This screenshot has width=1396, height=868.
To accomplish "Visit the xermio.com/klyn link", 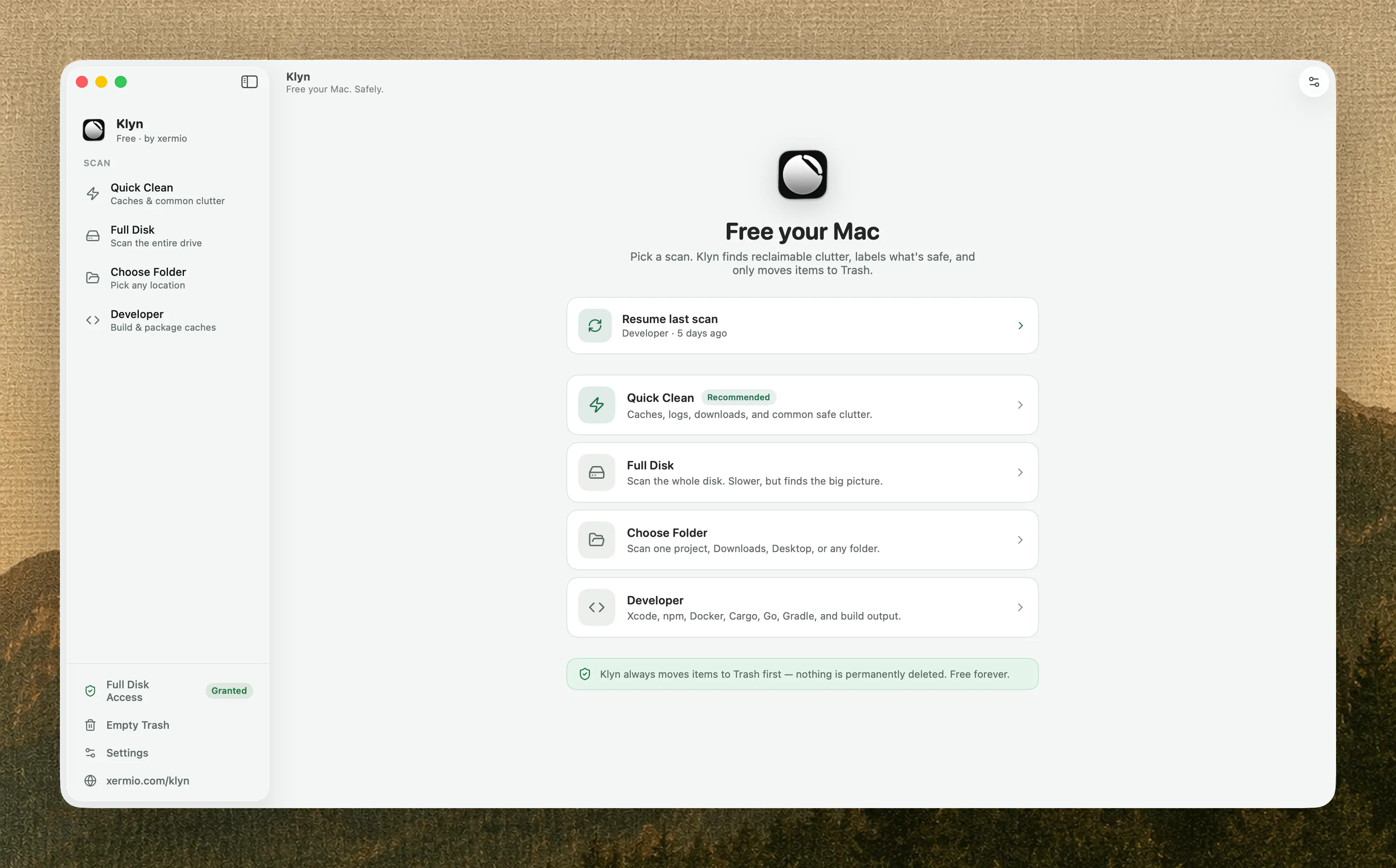I will click(148, 781).
